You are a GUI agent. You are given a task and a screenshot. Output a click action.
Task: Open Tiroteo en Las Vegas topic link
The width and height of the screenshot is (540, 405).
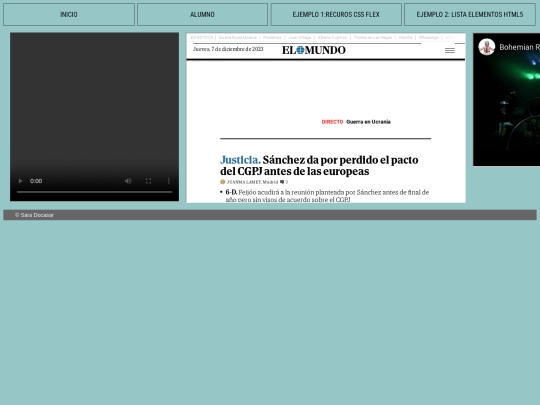coord(373,37)
